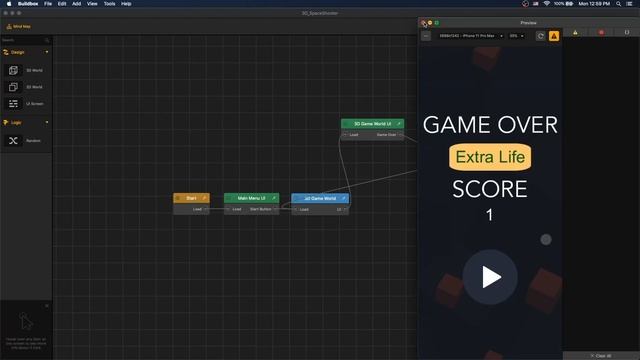Collapse the Logic section arrow
The width and height of the screenshot is (640, 360).
coord(47,122)
